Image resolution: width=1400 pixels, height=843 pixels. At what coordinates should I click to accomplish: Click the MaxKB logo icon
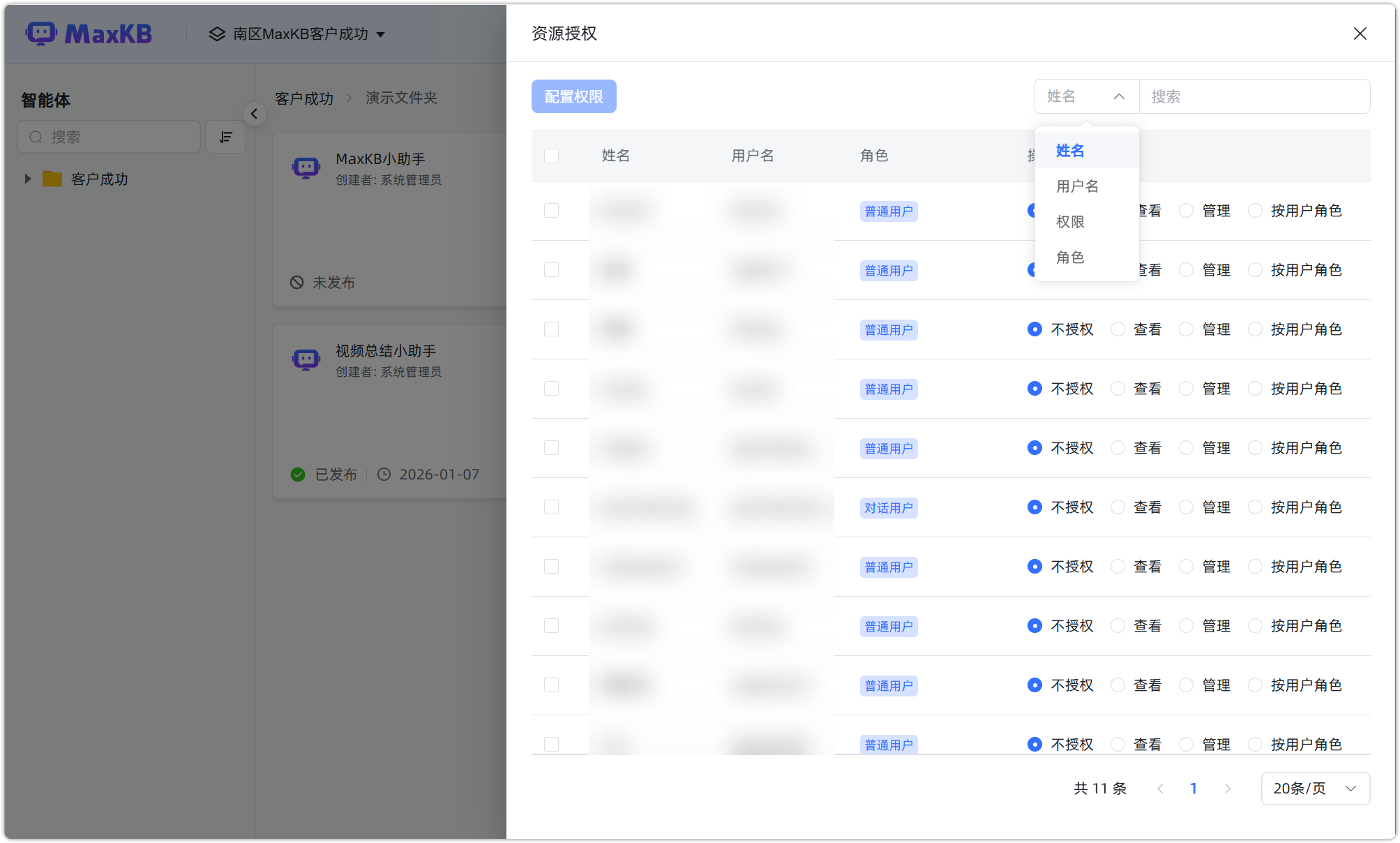(41, 33)
